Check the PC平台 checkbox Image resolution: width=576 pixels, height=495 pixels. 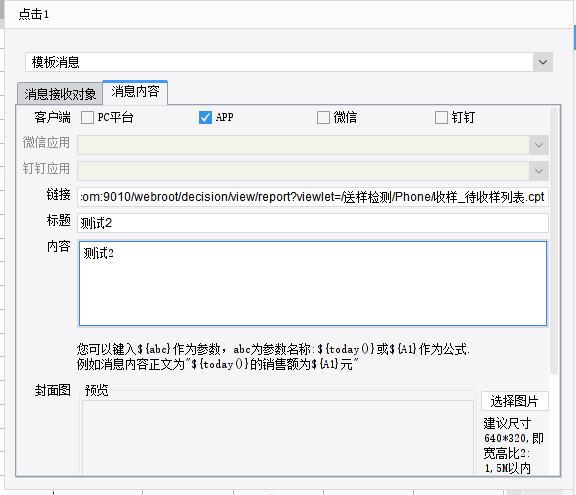tap(87, 118)
